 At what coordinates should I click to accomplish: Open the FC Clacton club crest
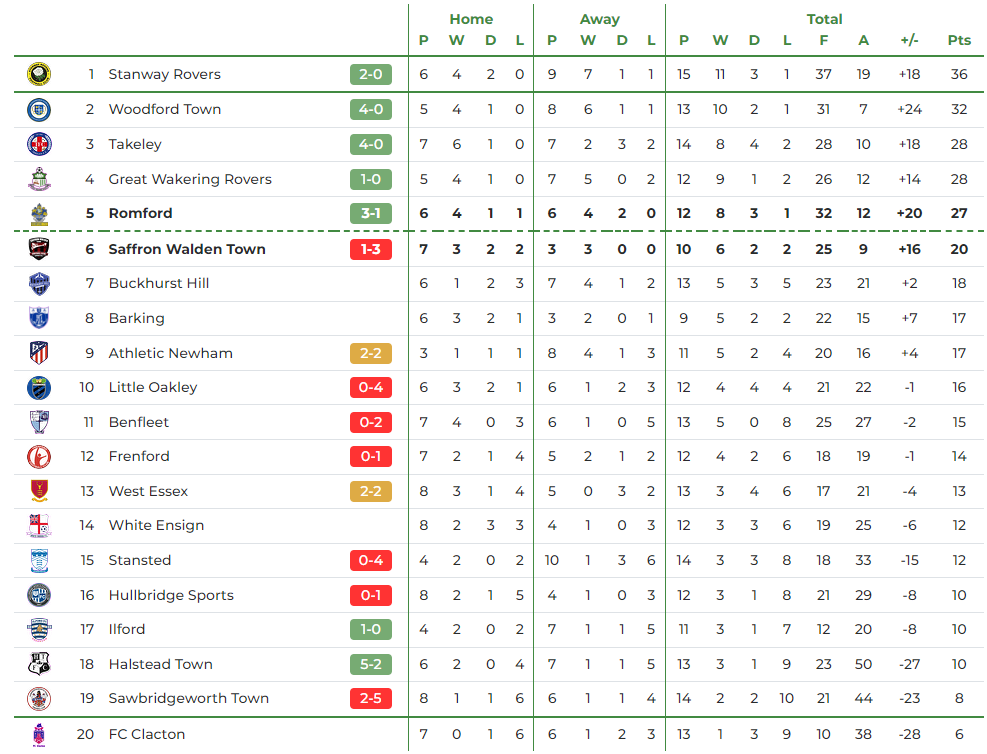[39, 734]
